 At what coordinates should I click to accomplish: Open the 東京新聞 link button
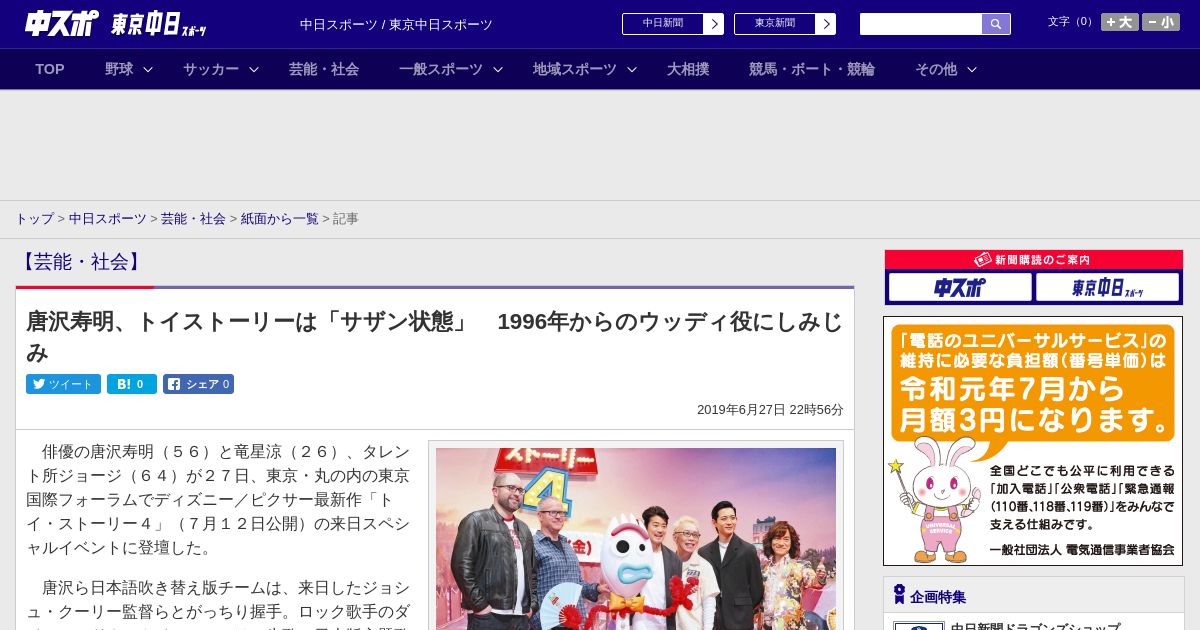tap(774, 24)
